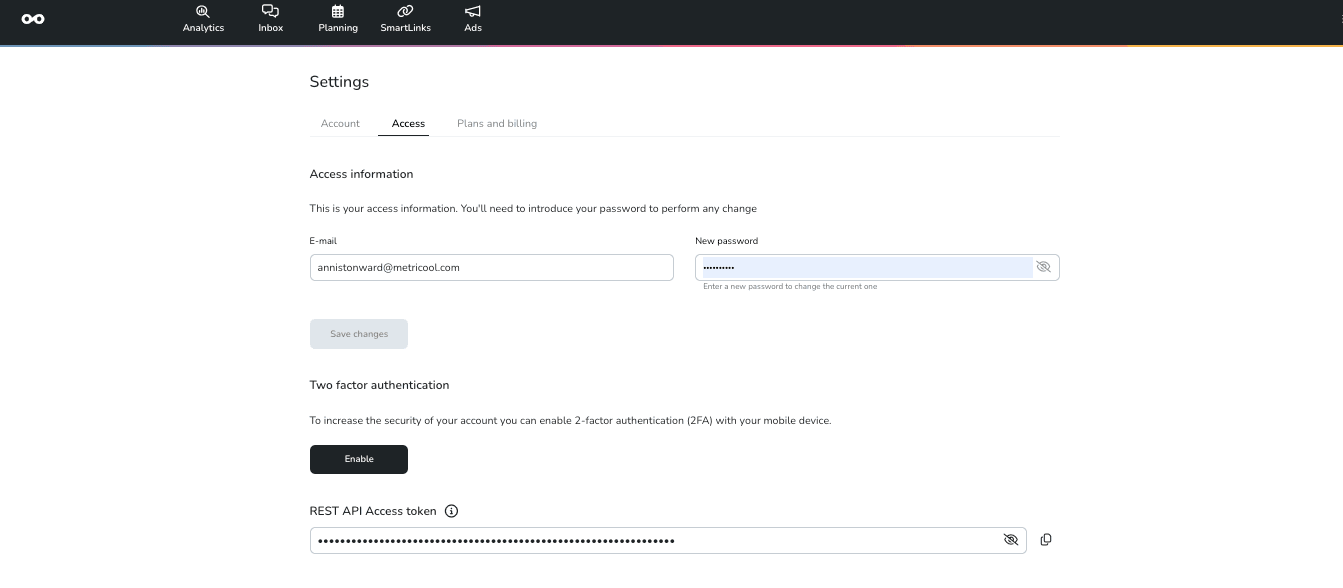Screen dimensions: 1343x588
Task: Click the Analytics magnifier icon in top bar
Action: [203, 11]
